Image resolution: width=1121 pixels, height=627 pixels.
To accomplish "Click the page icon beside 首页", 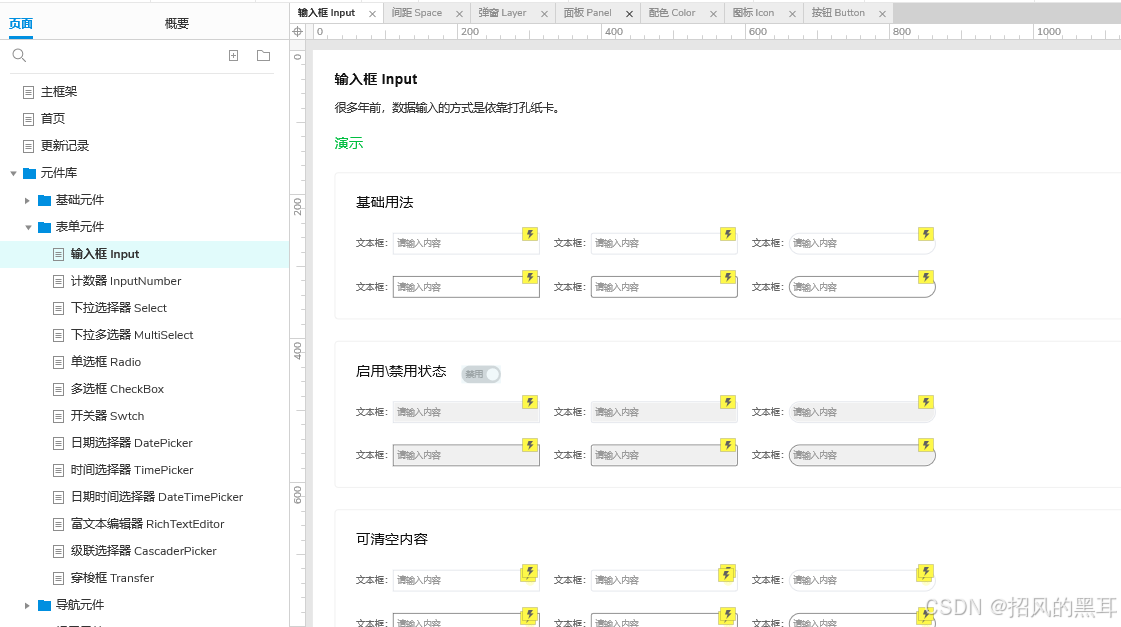I will coord(29,119).
